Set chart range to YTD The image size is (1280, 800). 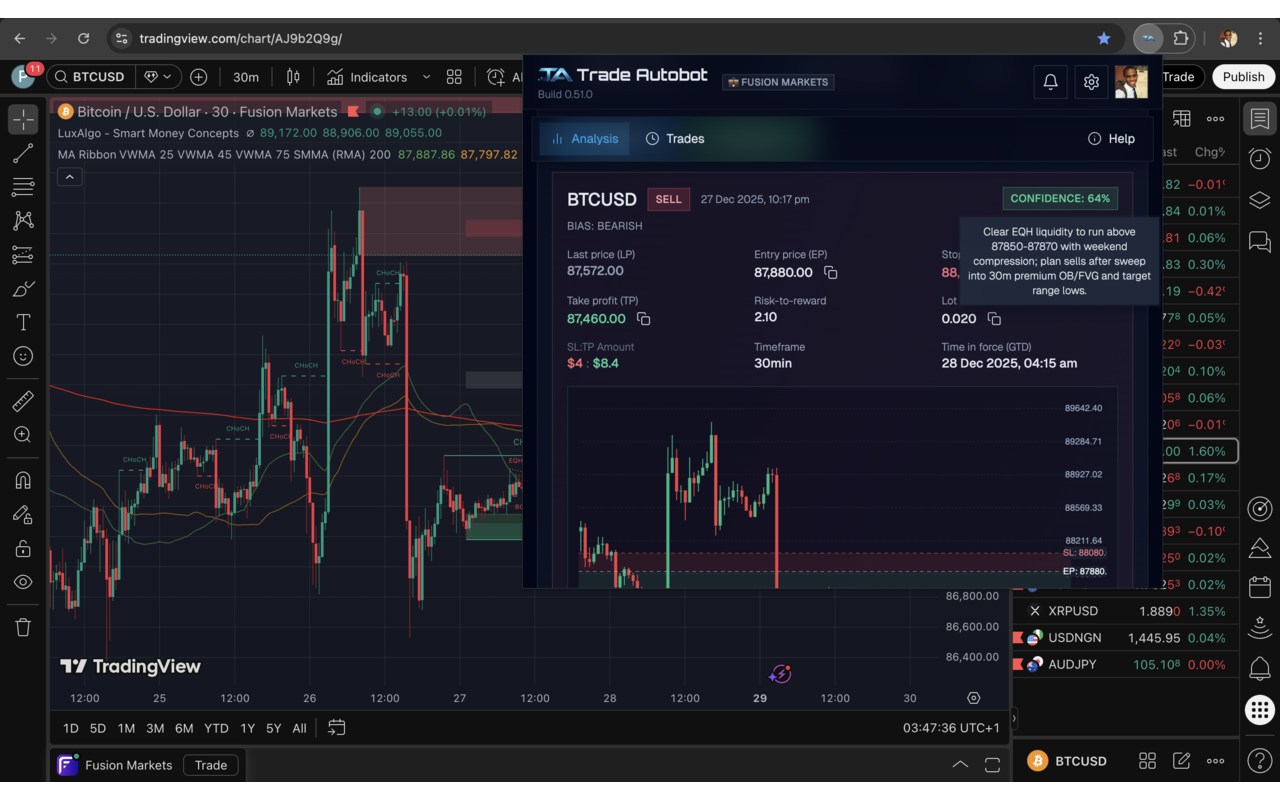coord(216,728)
